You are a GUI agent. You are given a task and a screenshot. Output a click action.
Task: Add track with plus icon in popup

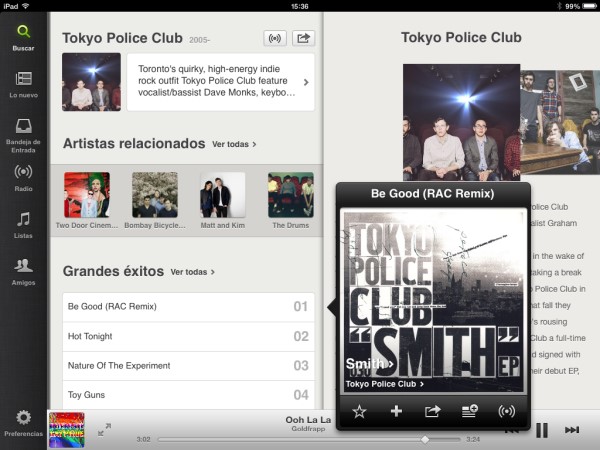pos(396,411)
